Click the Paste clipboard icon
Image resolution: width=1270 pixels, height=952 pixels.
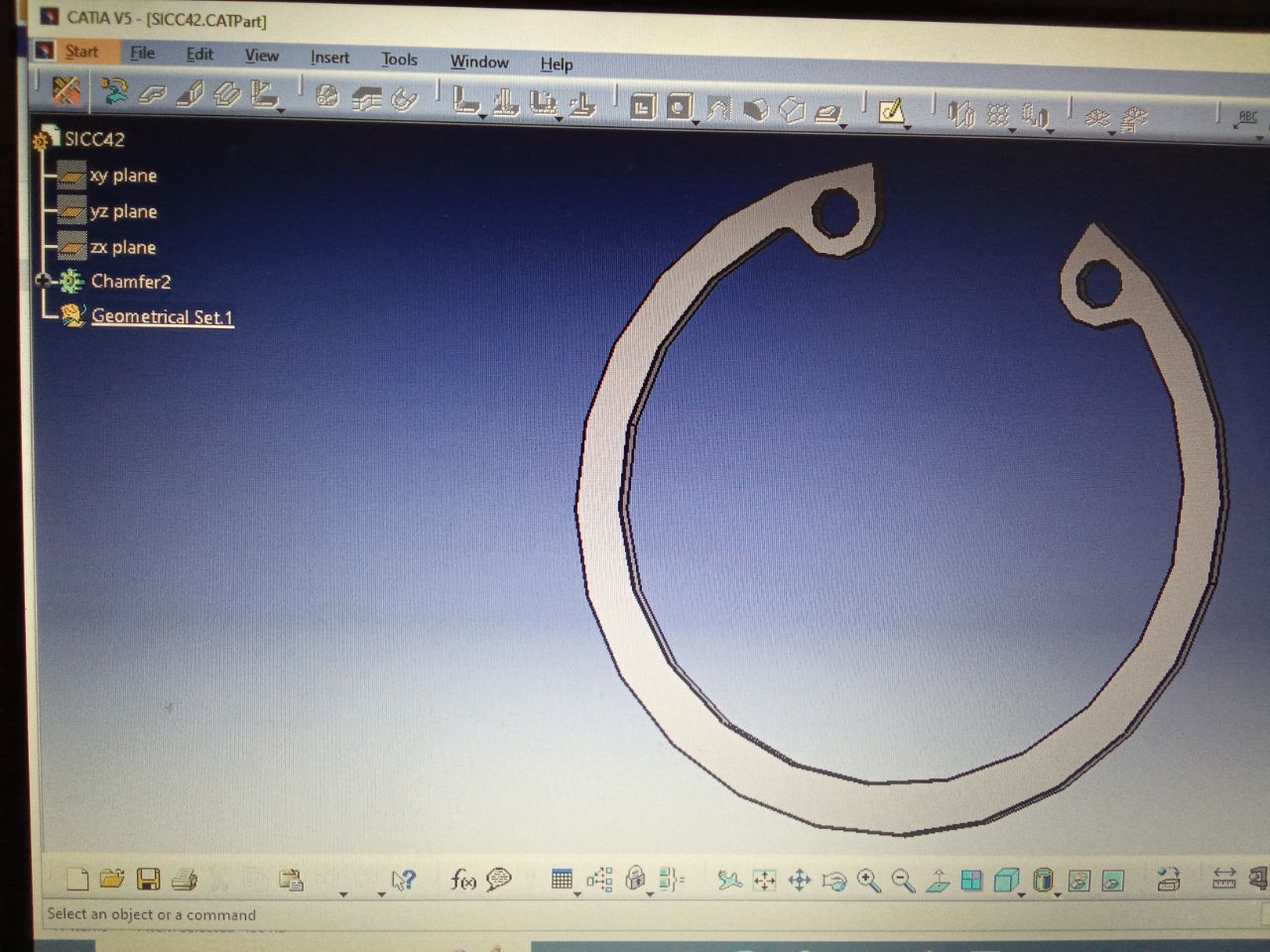click(x=291, y=880)
